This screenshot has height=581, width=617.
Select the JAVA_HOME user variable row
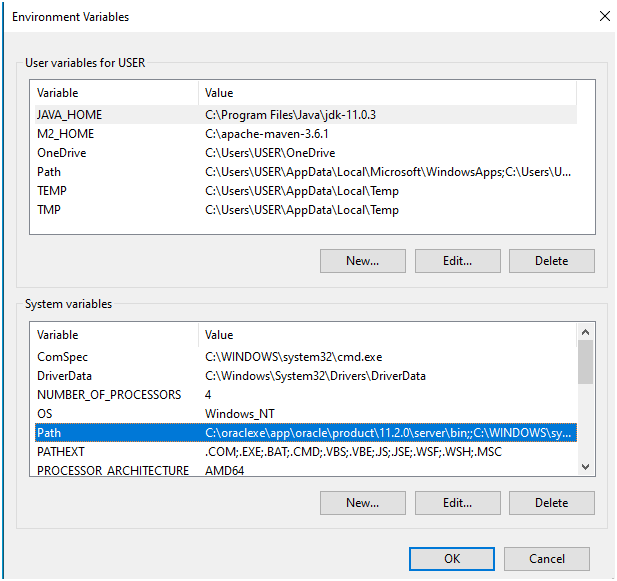[x=70, y=115]
